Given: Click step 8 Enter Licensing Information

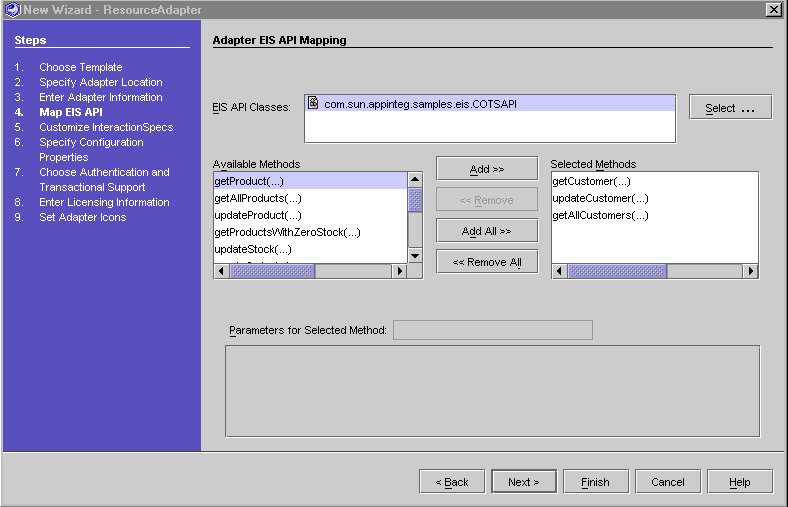Looking at the screenshot, I should point(104,202).
